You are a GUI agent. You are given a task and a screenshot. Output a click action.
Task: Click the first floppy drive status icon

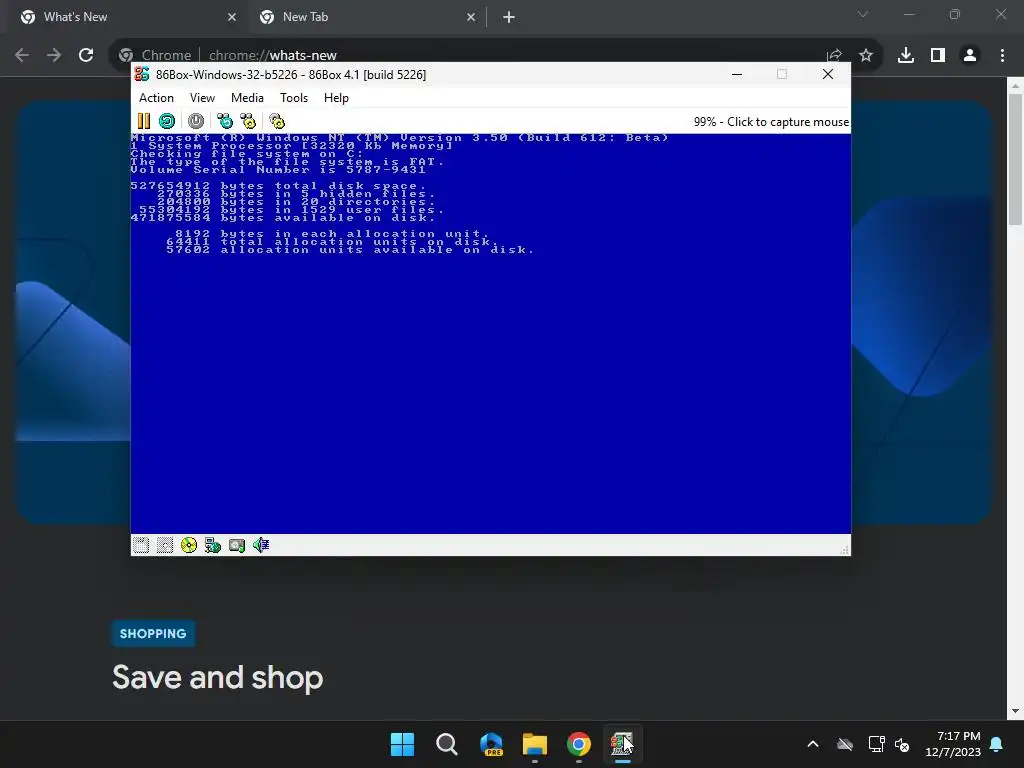(x=141, y=545)
